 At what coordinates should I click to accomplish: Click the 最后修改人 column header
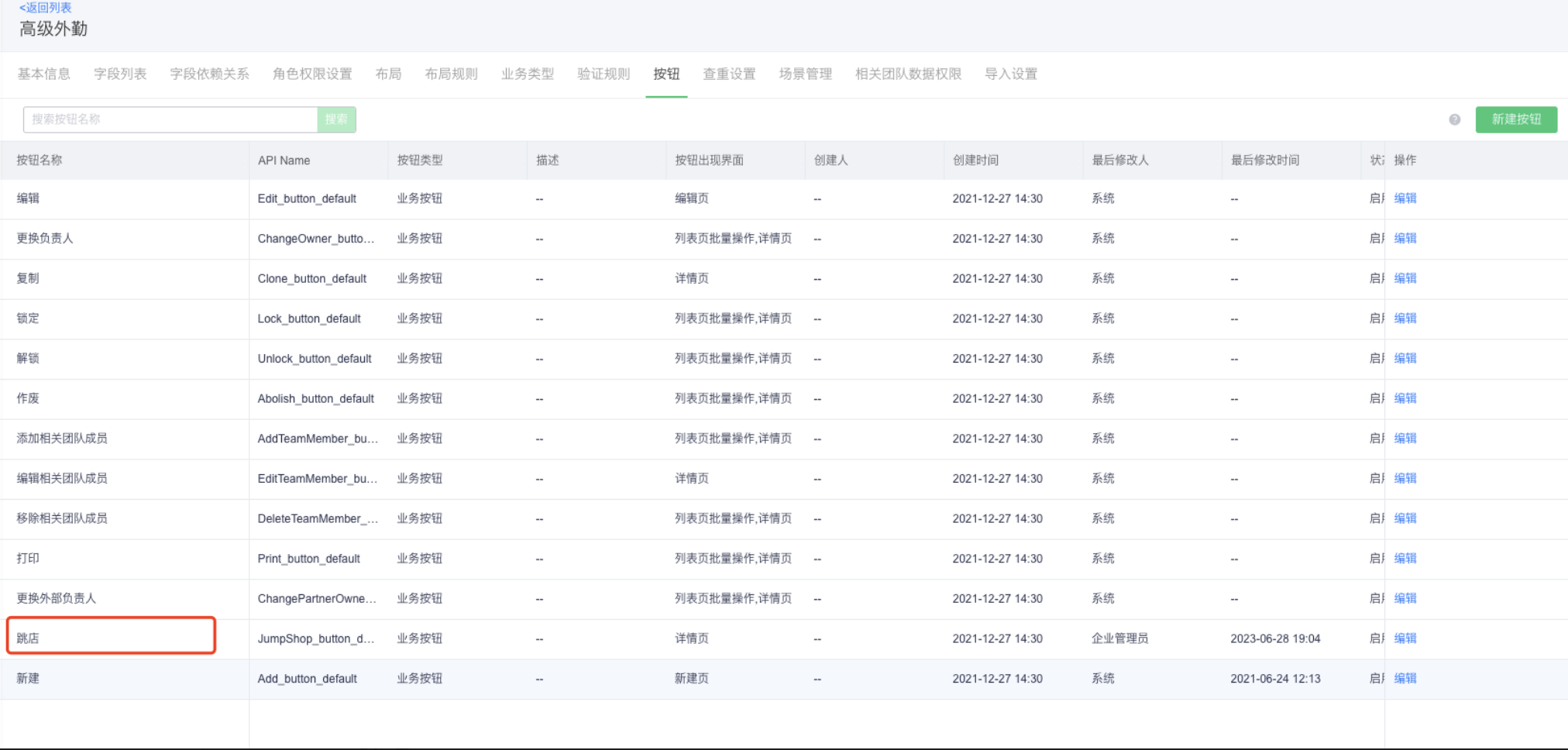coord(1120,160)
